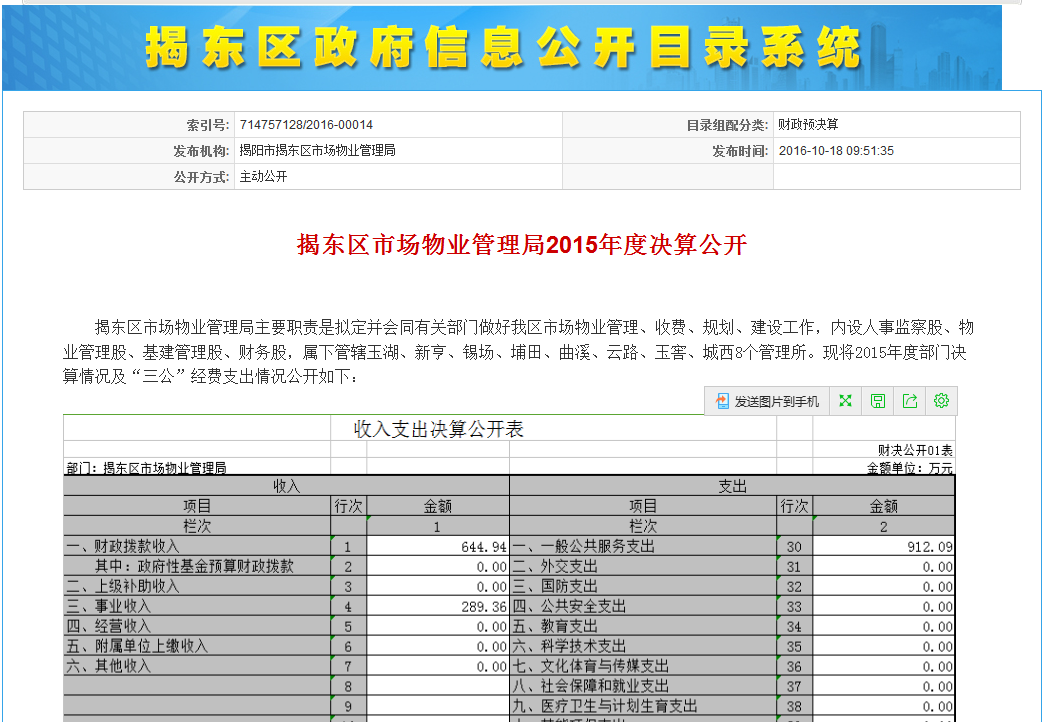Click the amount 912.09
1046x722 pixels.
[929, 547]
